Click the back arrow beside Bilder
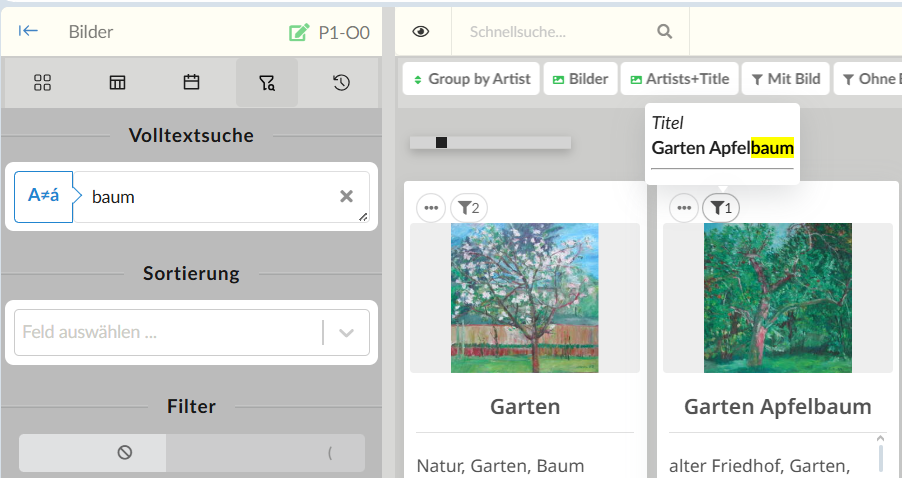The width and height of the screenshot is (902, 478). [x=29, y=31]
